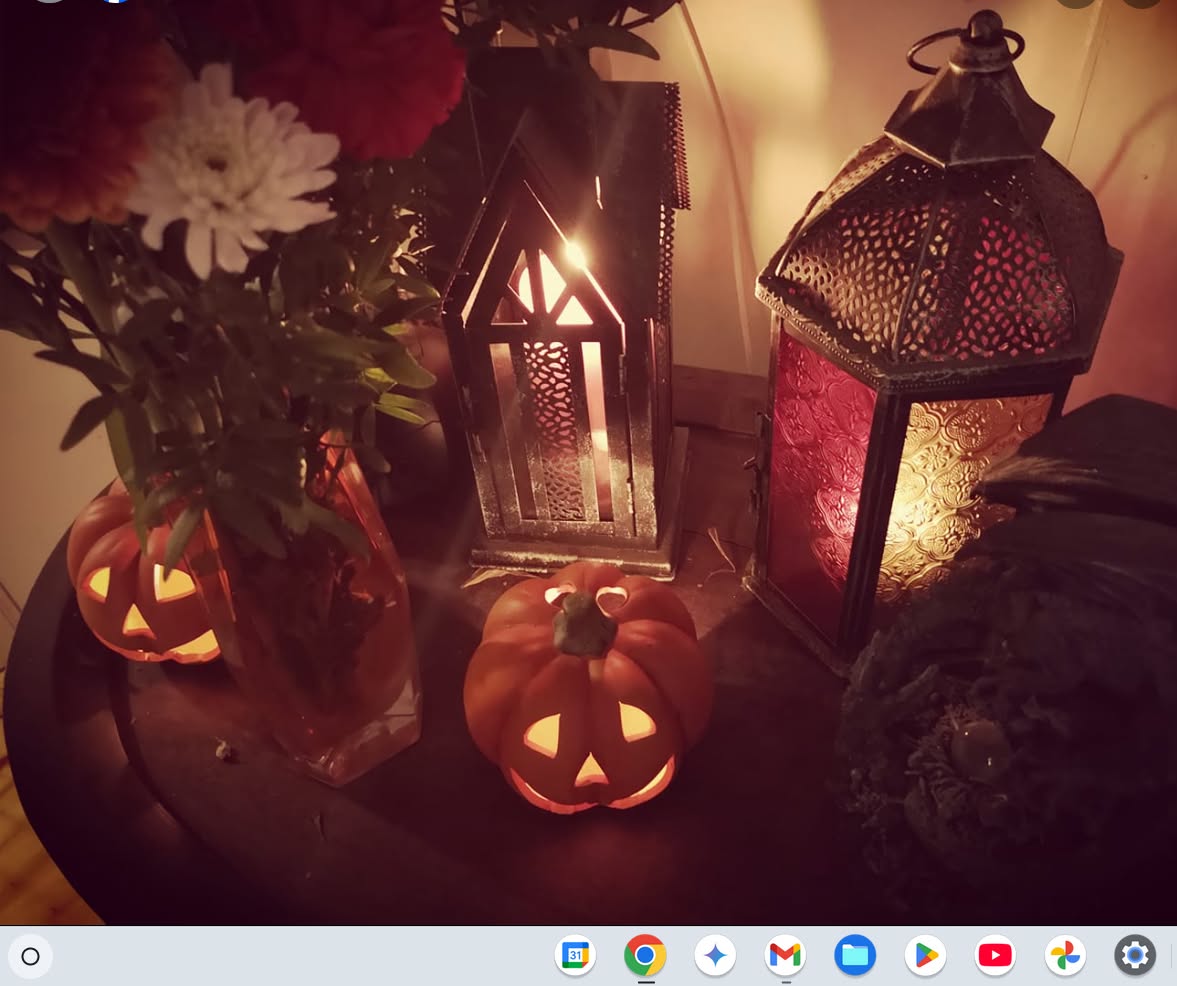Open the Settings gear app
Viewport: 1177px width, 986px height.
pyautogui.click(x=1135, y=957)
